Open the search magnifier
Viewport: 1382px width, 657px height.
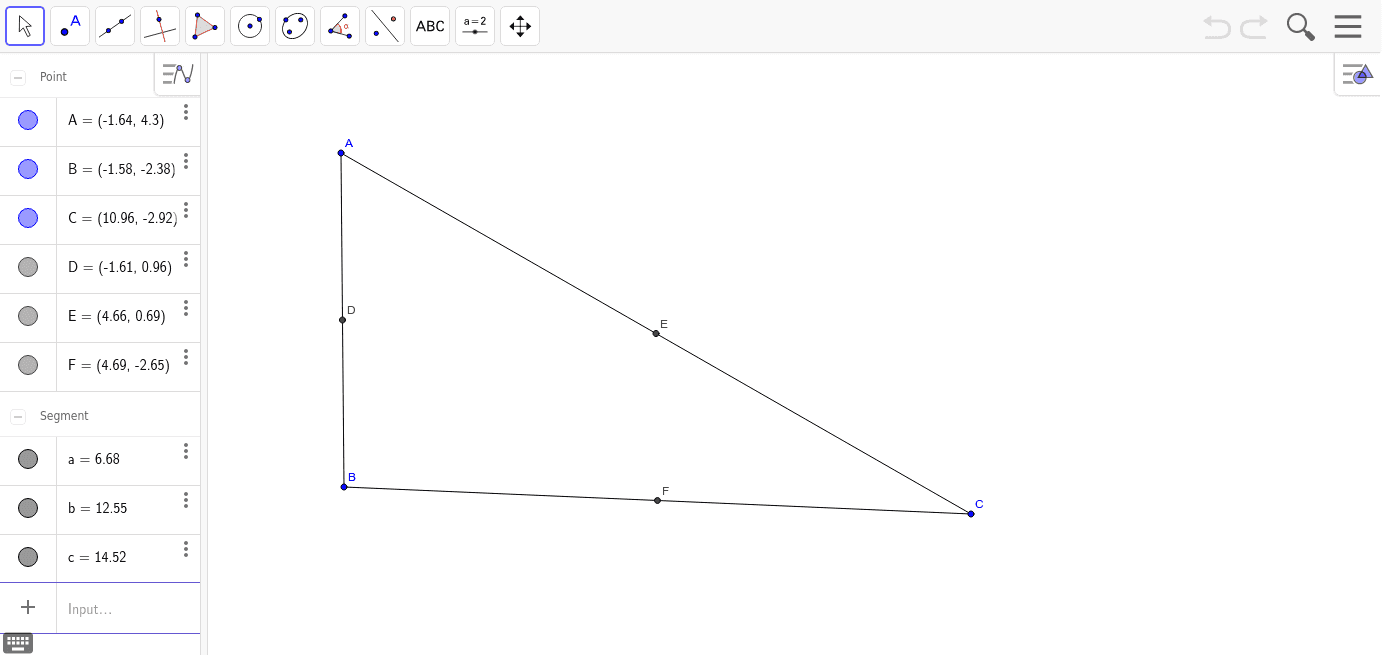pos(1300,27)
